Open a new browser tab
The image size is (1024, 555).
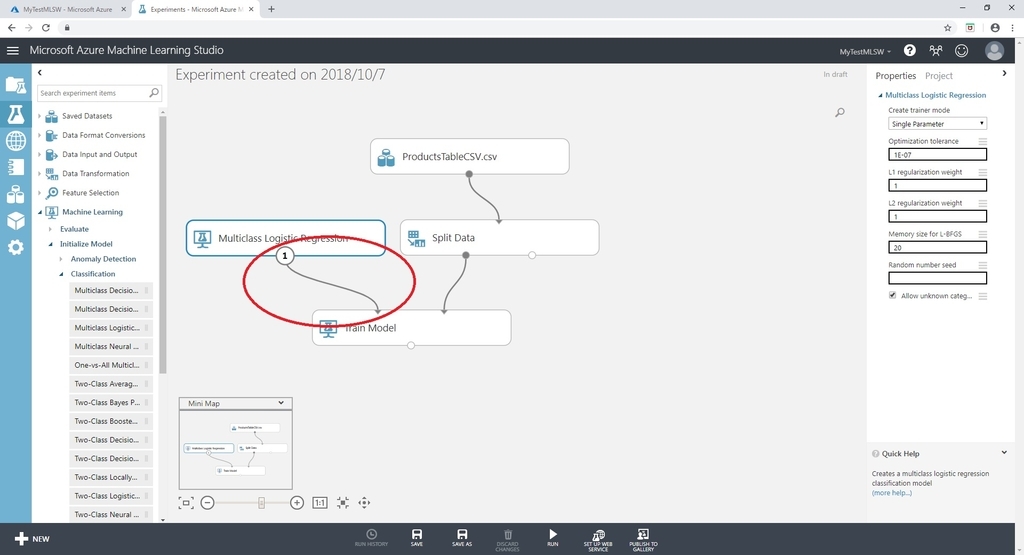pos(271,9)
